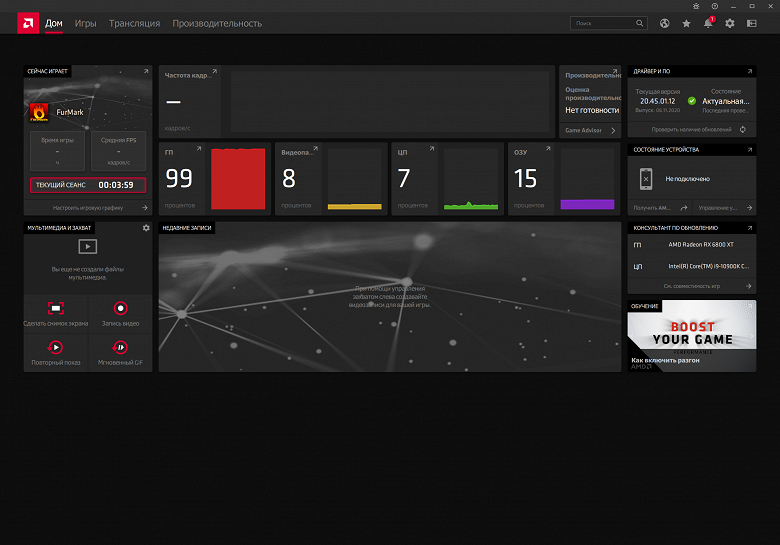
Task: Open notifications bell icon
Action: click(708, 23)
